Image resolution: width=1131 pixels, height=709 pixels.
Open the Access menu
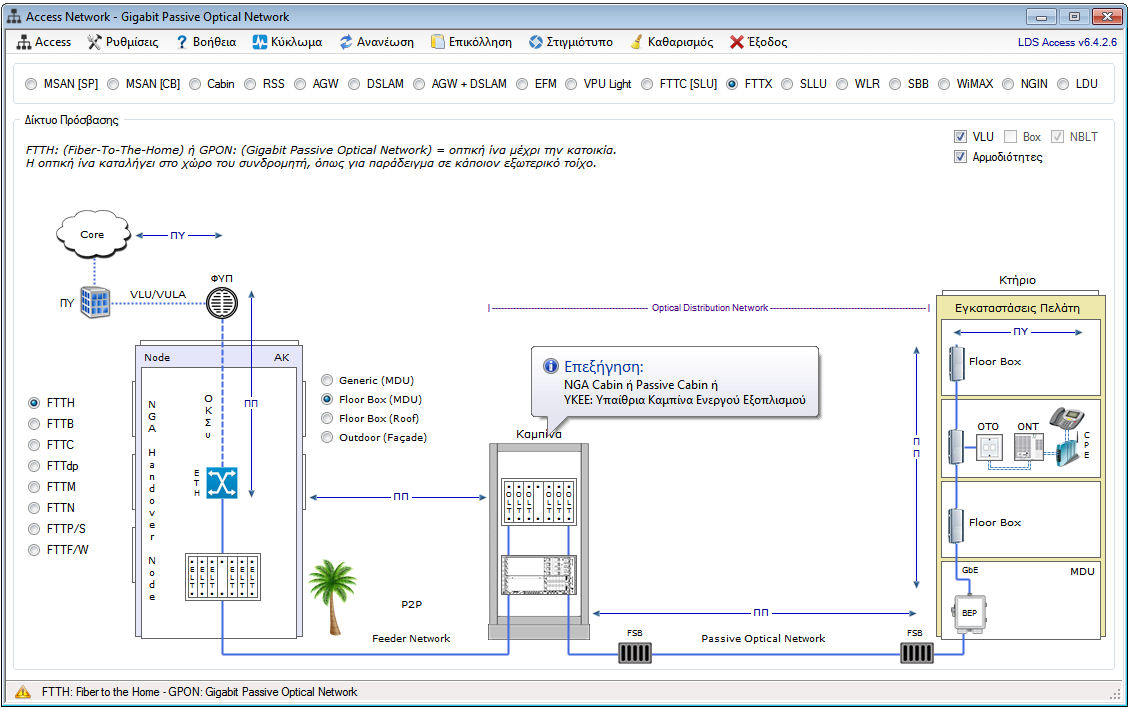45,42
